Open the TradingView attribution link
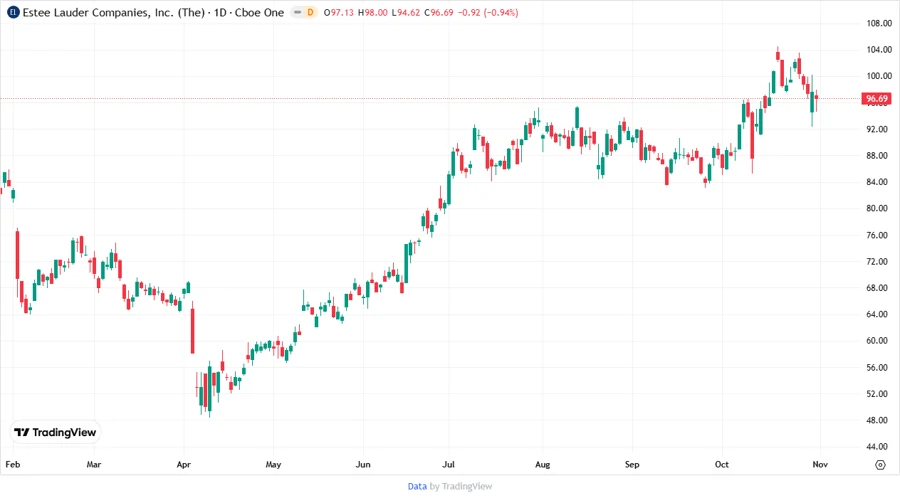The image size is (900, 498). point(467,486)
